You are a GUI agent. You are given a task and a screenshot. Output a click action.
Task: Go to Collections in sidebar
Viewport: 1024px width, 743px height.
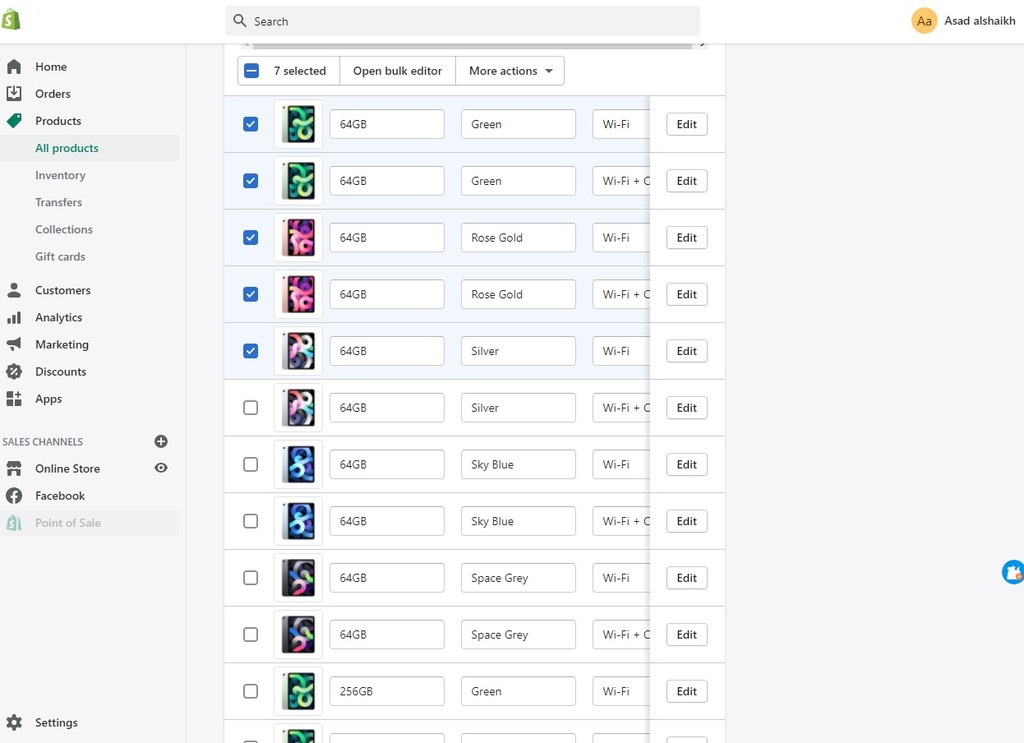(x=64, y=229)
